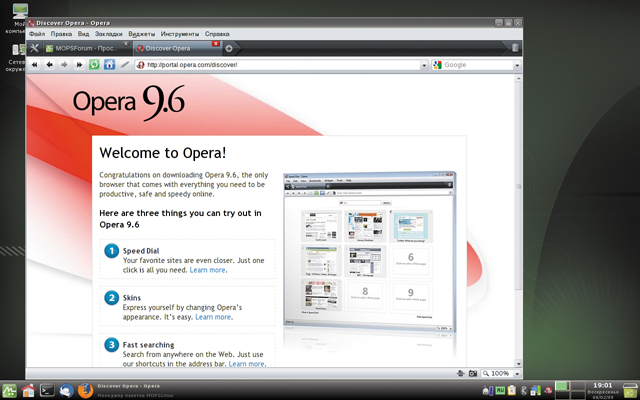Open the home folder in taskbar

pyautogui.click(x=28, y=390)
